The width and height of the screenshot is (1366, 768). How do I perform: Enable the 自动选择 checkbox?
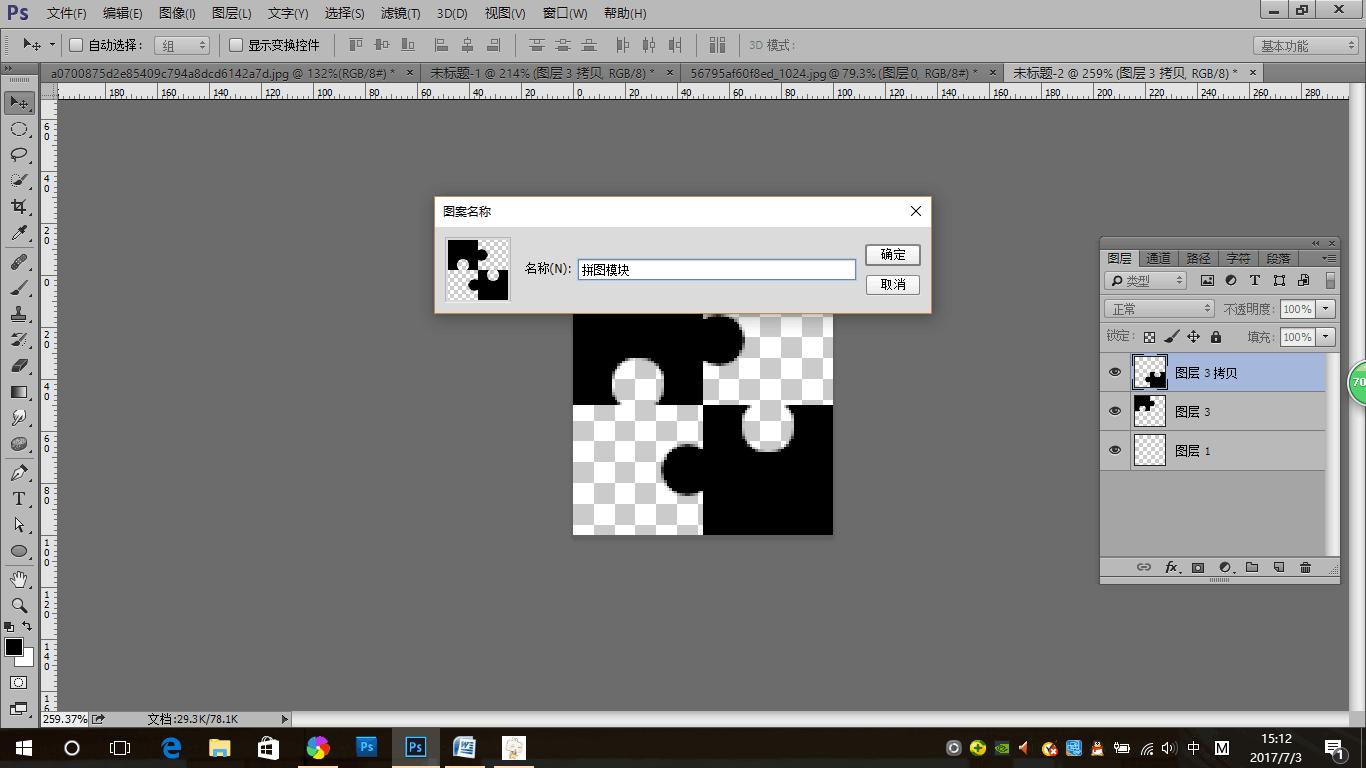pyautogui.click(x=76, y=45)
